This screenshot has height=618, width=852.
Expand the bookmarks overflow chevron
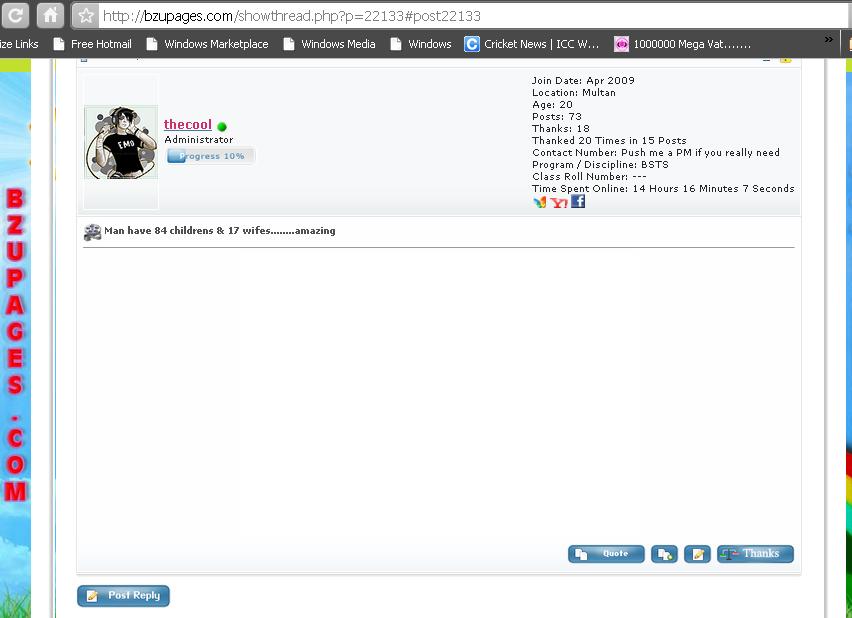point(828,40)
